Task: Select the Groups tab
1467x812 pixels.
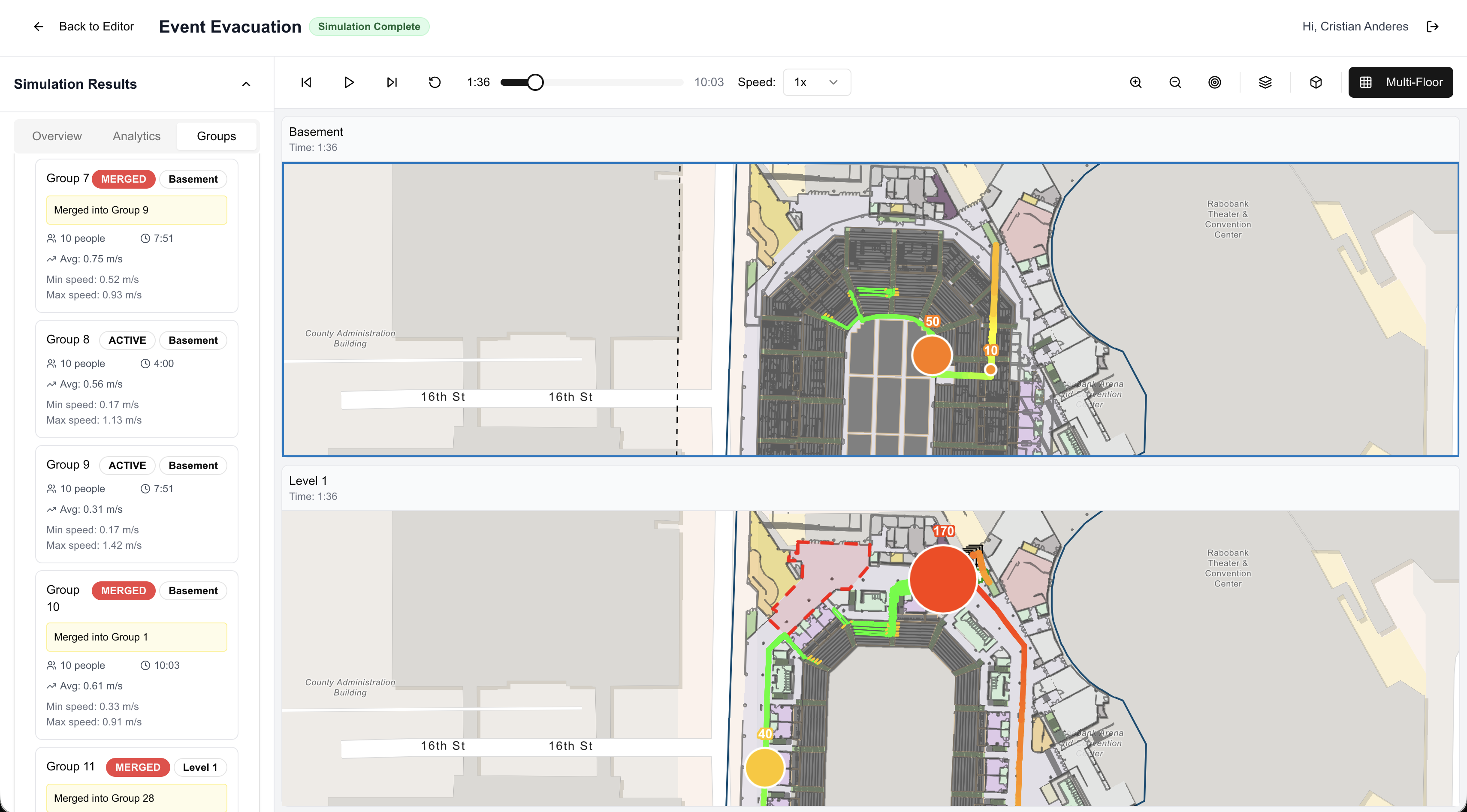Action: click(217, 136)
